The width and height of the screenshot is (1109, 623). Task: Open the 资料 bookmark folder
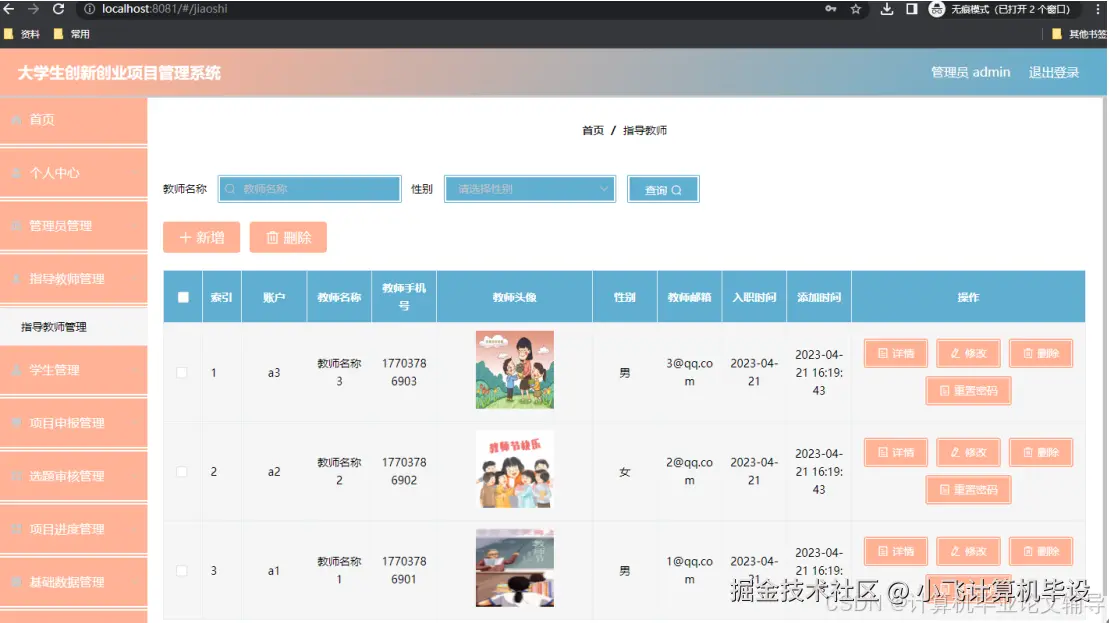point(22,34)
